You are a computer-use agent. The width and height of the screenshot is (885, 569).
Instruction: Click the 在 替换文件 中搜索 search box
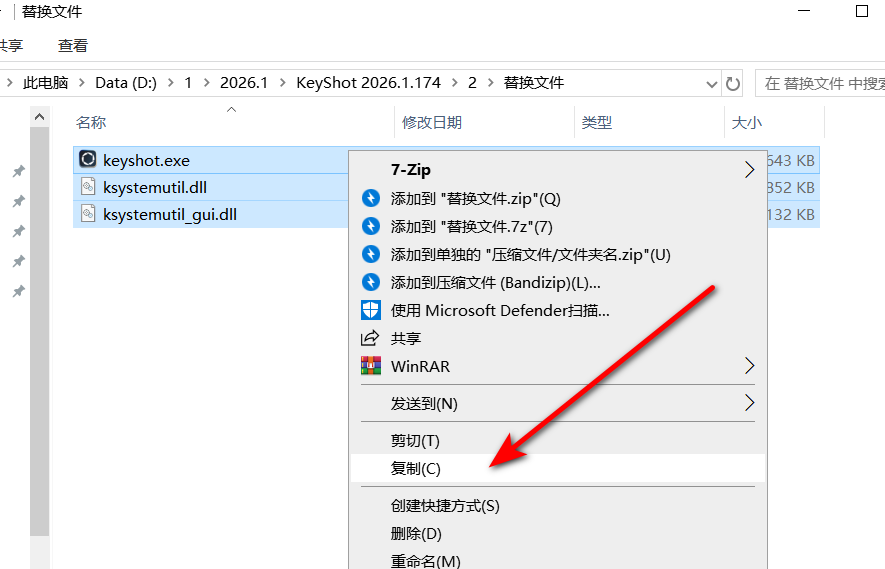click(x=821, y=84)
